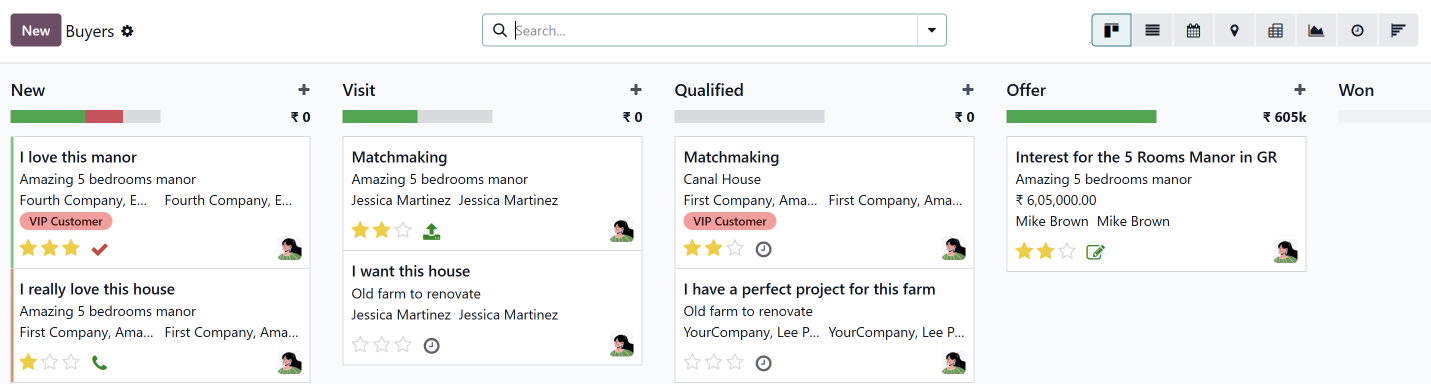The width and height of the screenshot is (1431, 384).
Task: Click salesperson avatar on I really love this house
Action: coord(290,363)
